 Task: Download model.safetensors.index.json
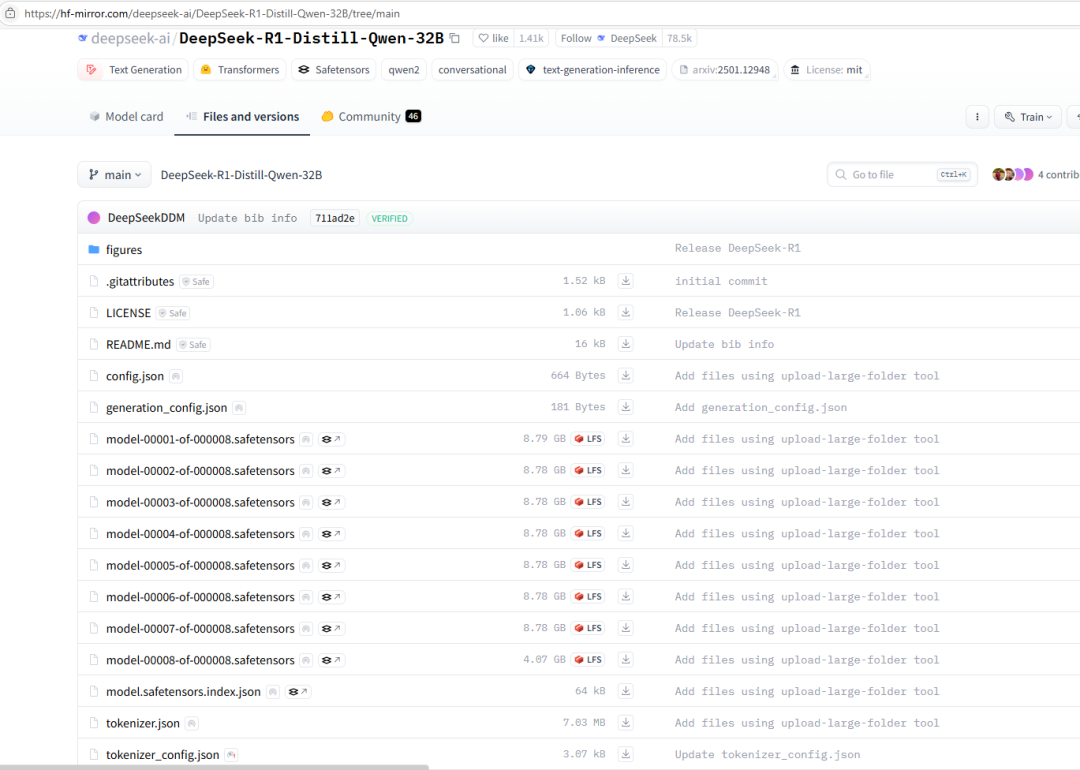pos(625,691)
